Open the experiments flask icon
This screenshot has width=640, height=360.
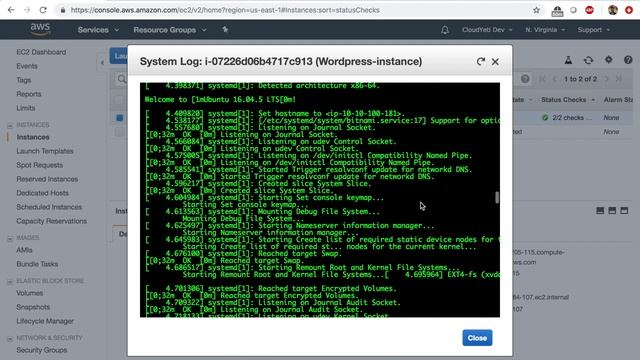click(568, 60)
